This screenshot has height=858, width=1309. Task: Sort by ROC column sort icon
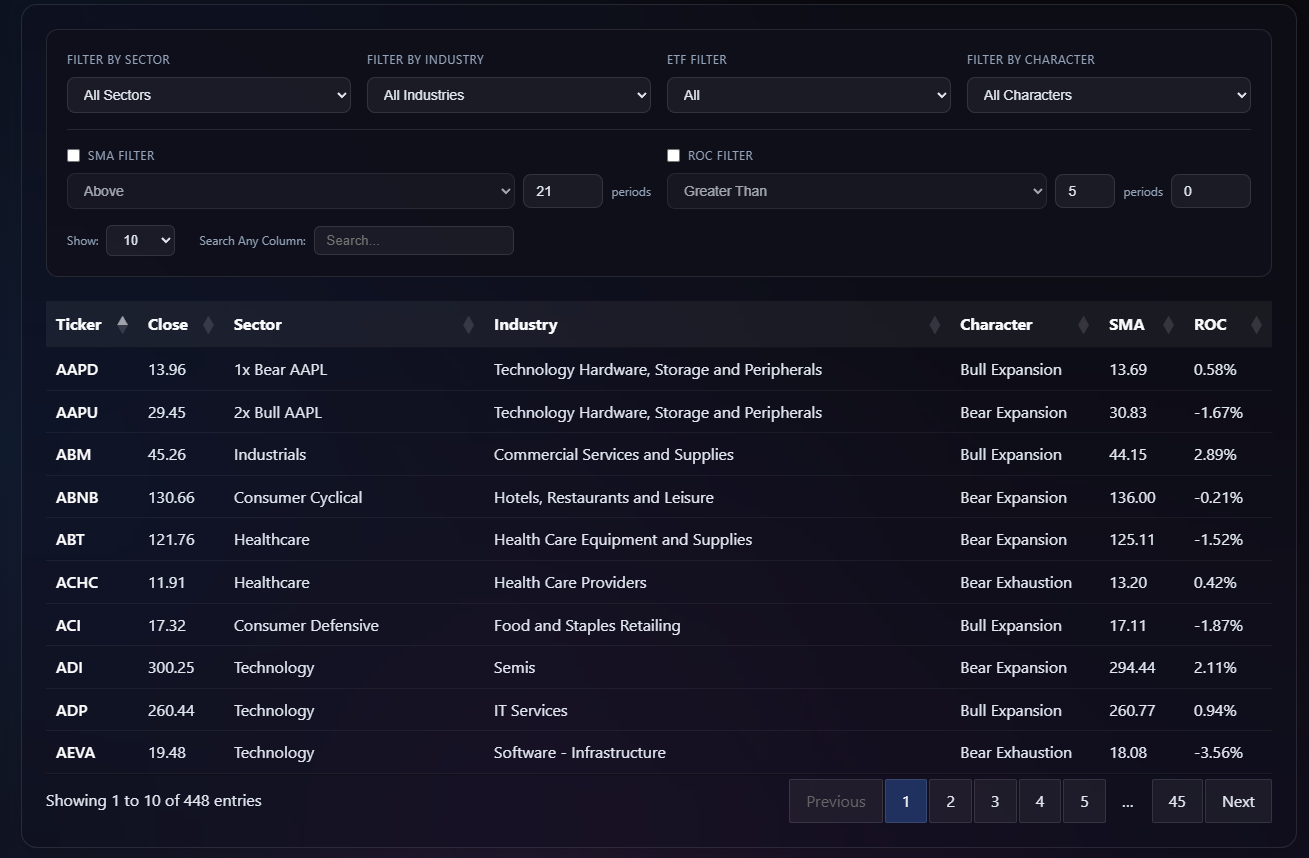[x=1256, y=325]
